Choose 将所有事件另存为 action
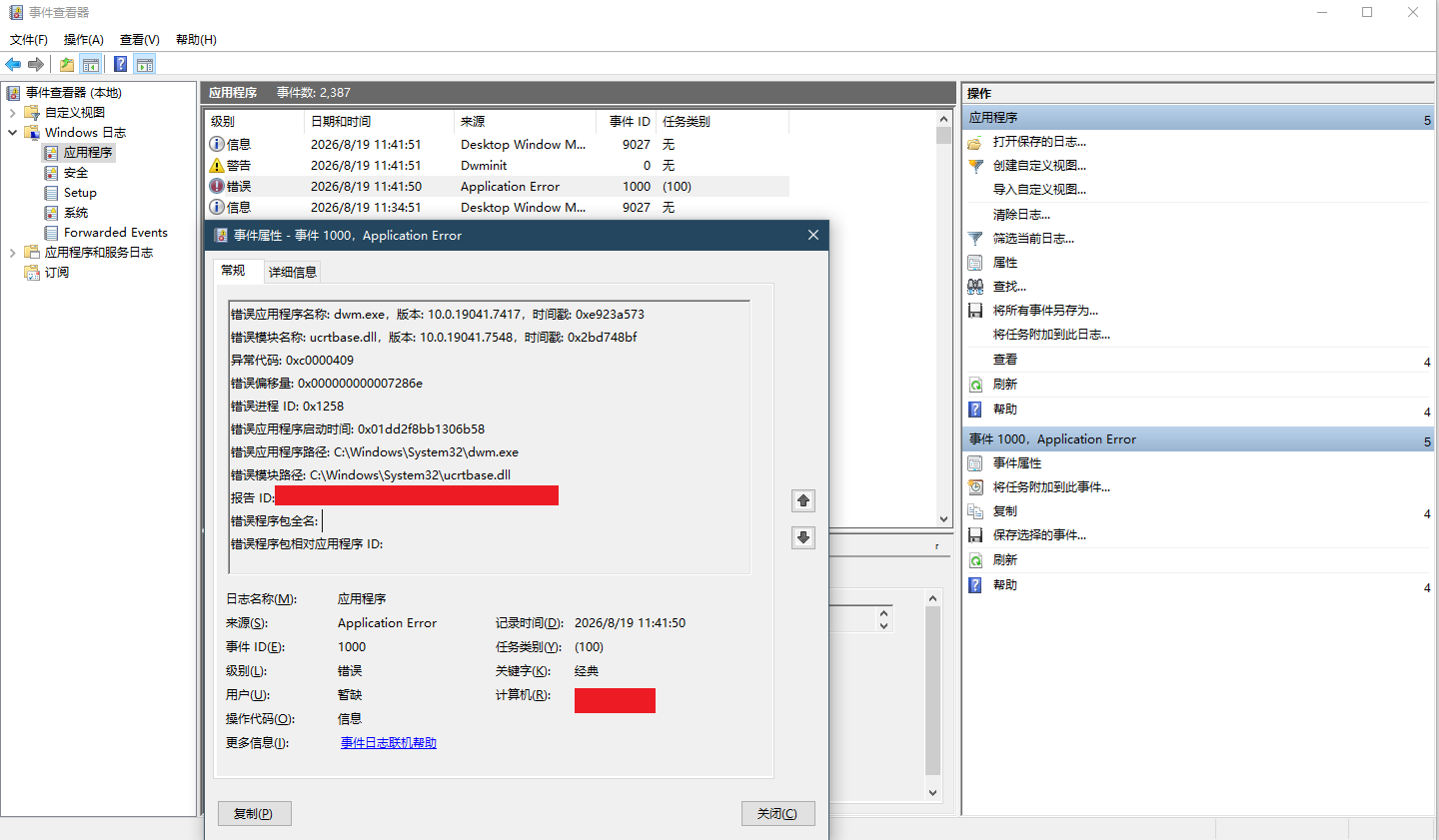 pos(1045,311)
